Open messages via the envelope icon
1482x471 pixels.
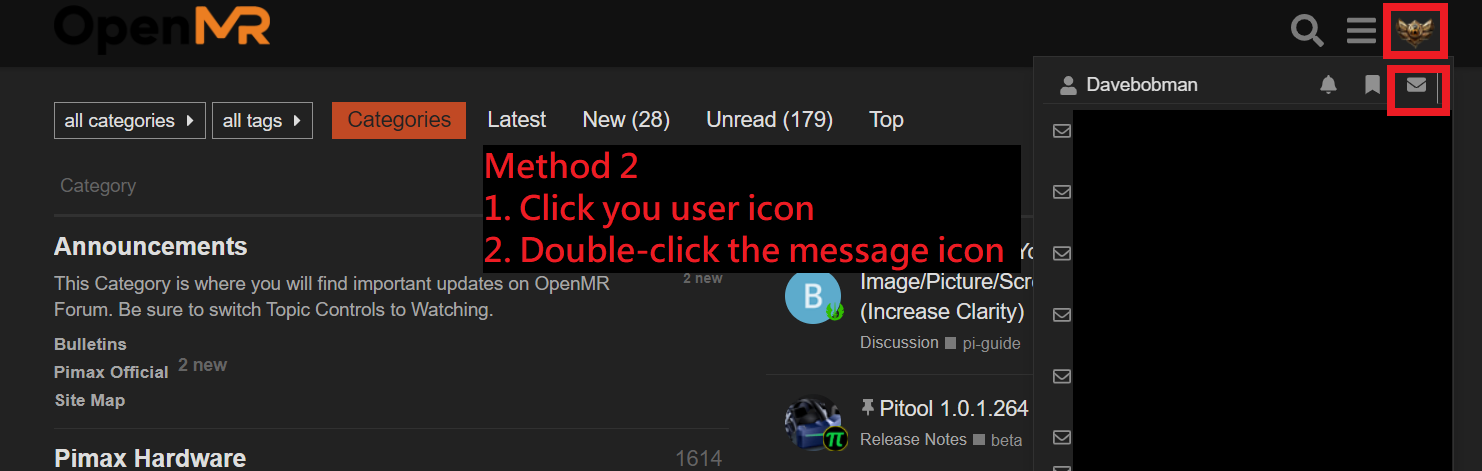(x=1416, y=85)
